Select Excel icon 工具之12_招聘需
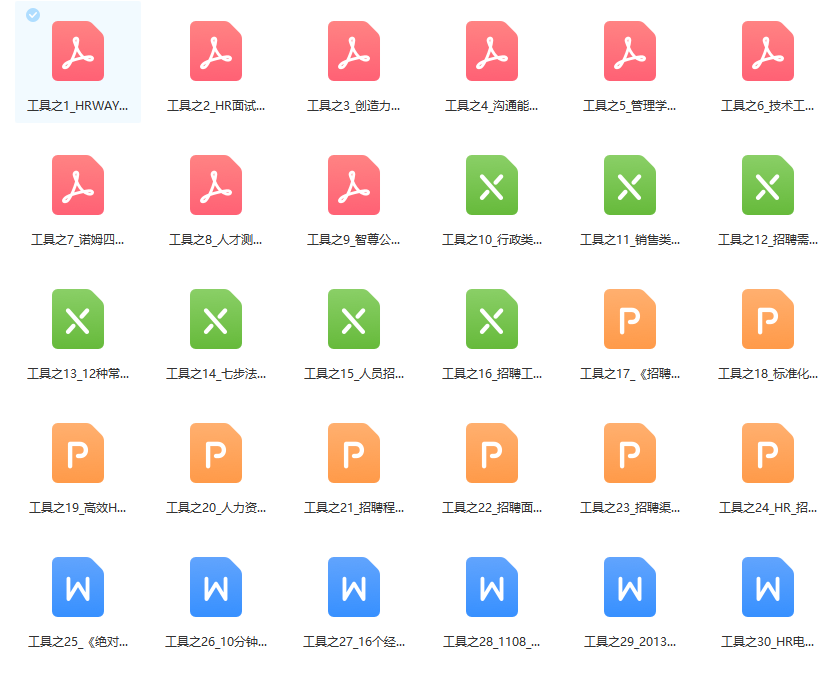The image size is (826, 675). pyautogui.click(x=768, y=185)
